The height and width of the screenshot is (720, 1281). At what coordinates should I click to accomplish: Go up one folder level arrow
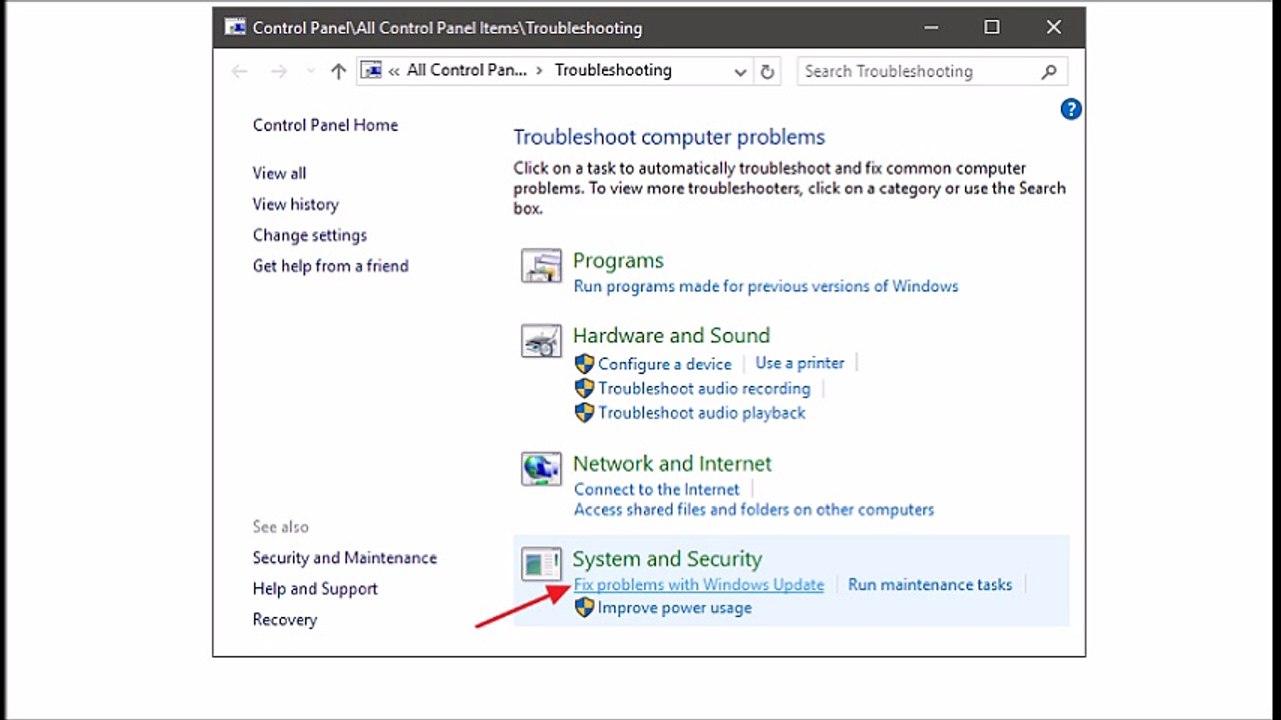click(338, 71)
